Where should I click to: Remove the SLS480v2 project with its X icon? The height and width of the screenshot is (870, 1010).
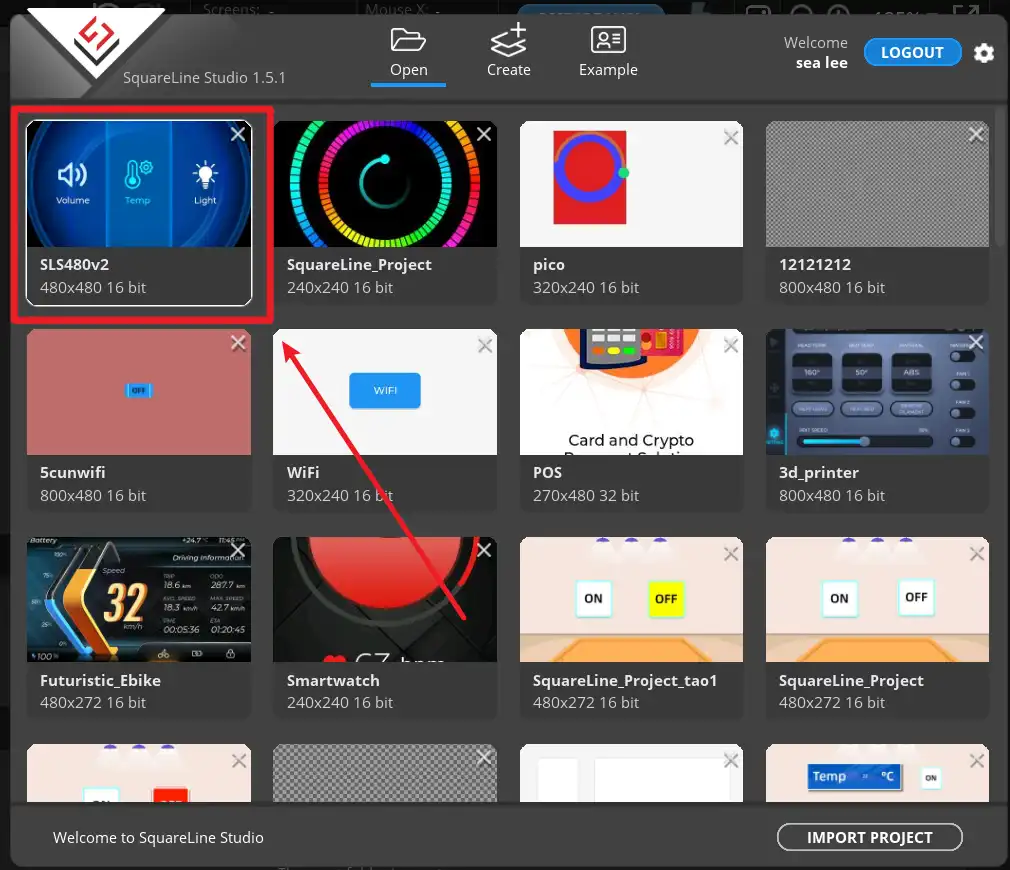point(238,134)
